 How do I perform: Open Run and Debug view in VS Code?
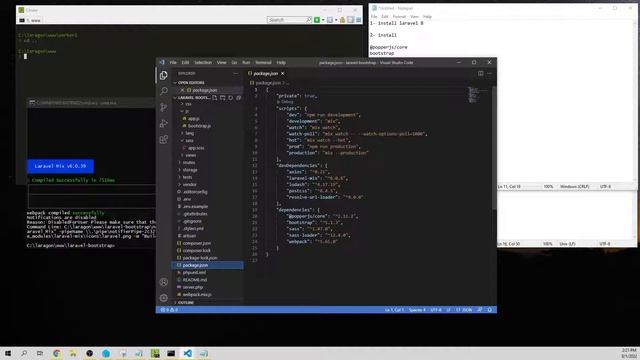(164, 124)
